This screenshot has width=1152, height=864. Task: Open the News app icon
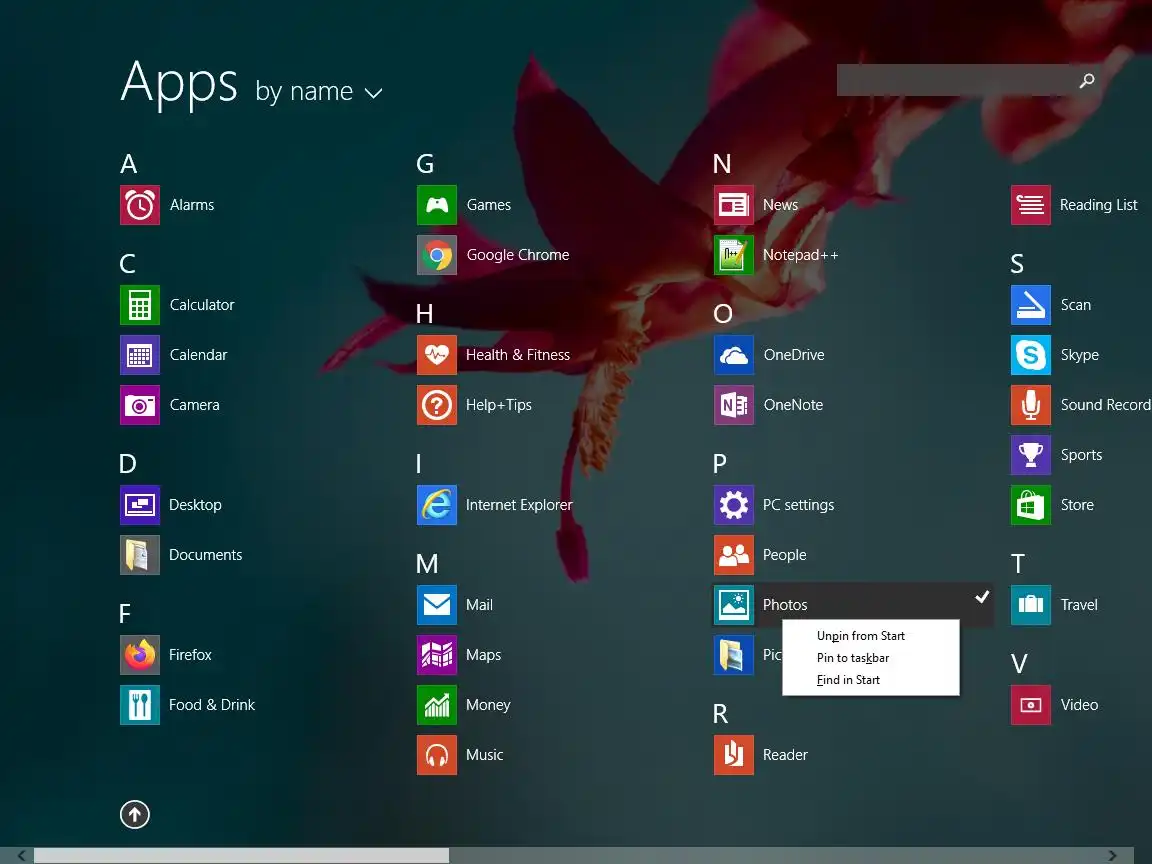click(733, 205)
